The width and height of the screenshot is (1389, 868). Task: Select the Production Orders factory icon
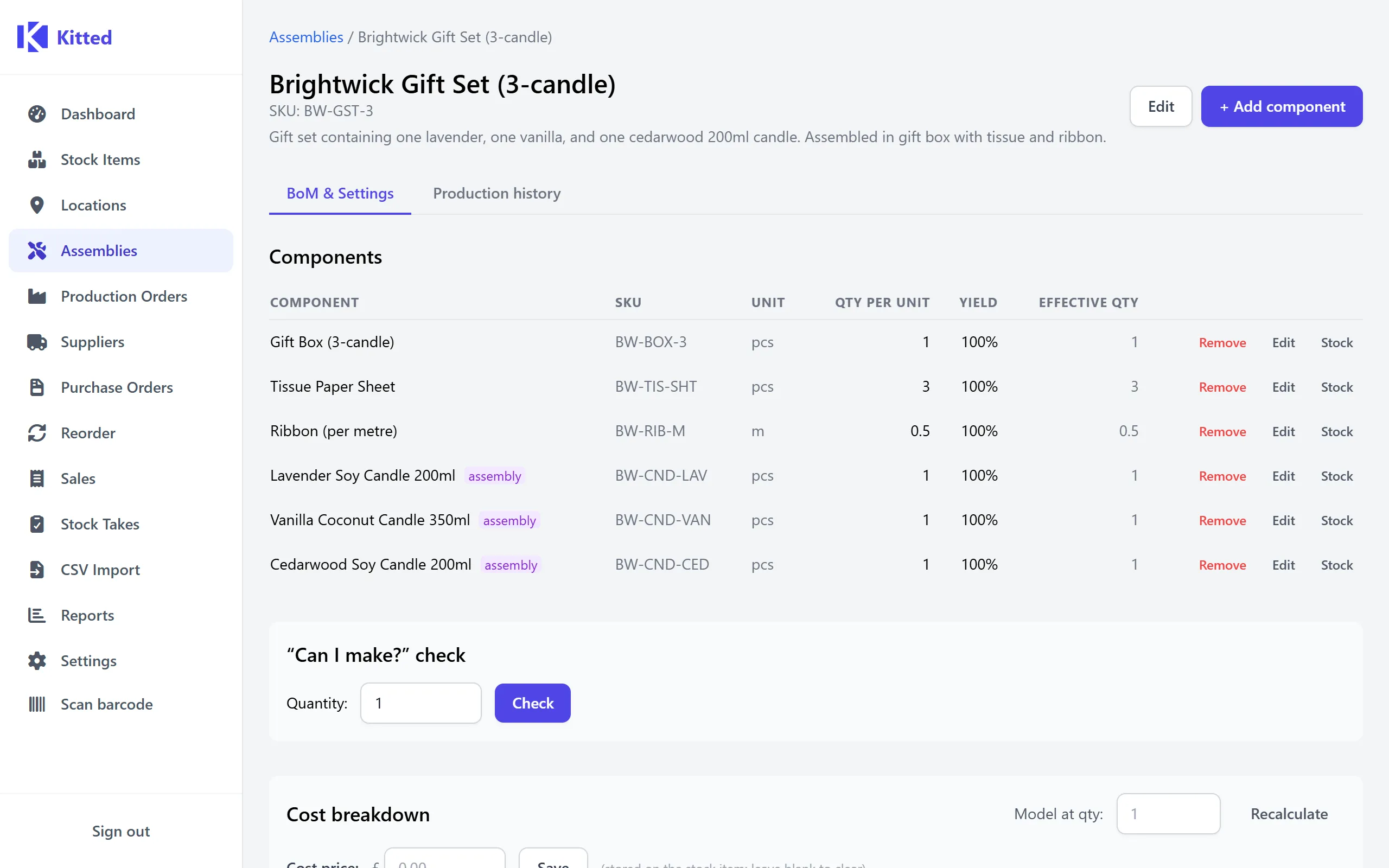37,296
